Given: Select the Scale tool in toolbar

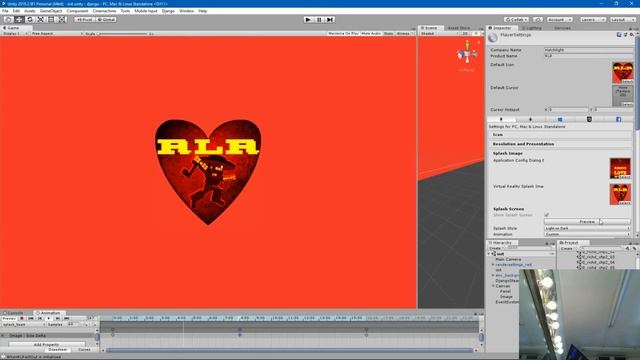Looking at the screenshot, I should [x=40, y=20].
